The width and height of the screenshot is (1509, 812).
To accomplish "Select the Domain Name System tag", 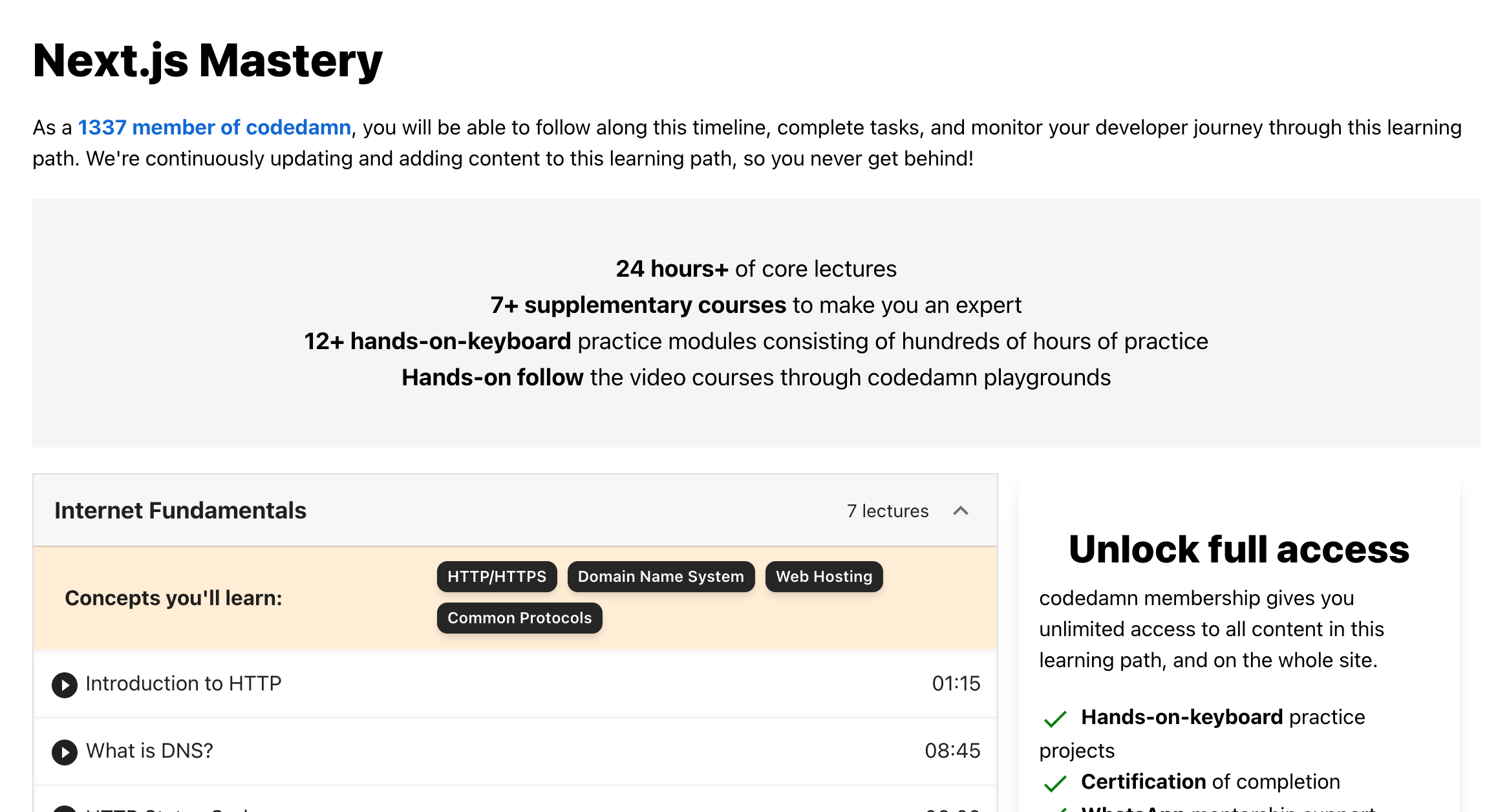I will pyautogui.click(x=661, y=577).
